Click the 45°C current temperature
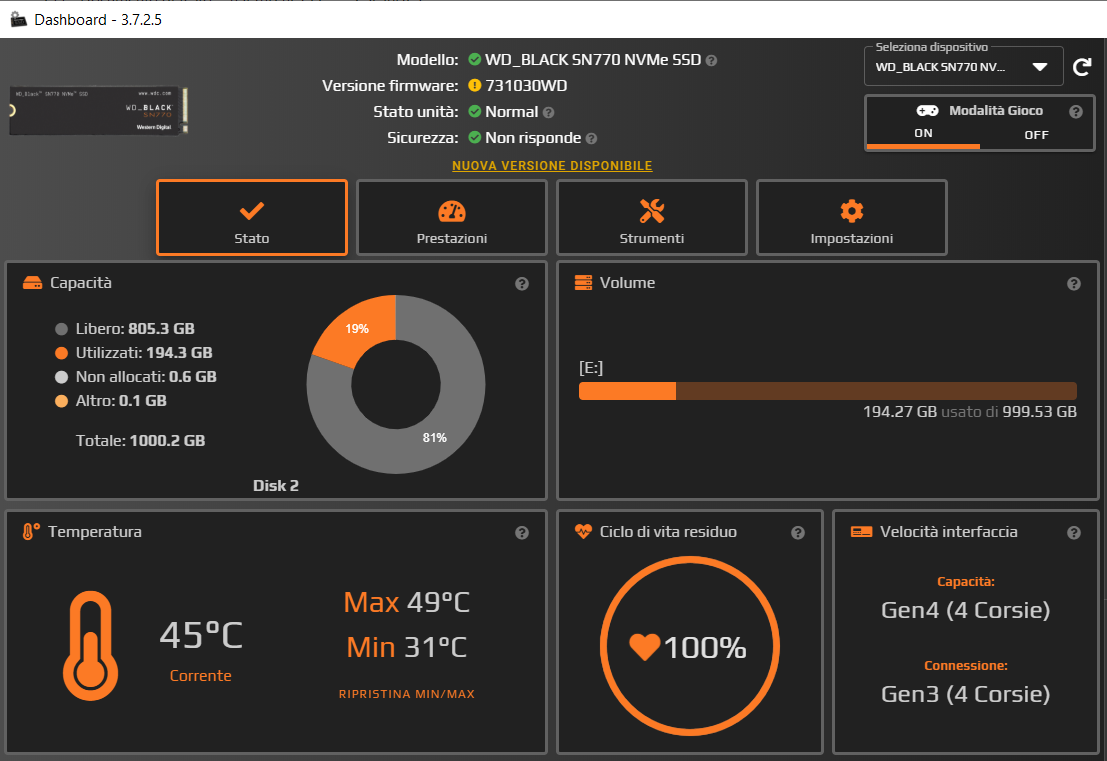This screenshot has height=761, width=1107. pyautogui.click(x=201, y=635)
